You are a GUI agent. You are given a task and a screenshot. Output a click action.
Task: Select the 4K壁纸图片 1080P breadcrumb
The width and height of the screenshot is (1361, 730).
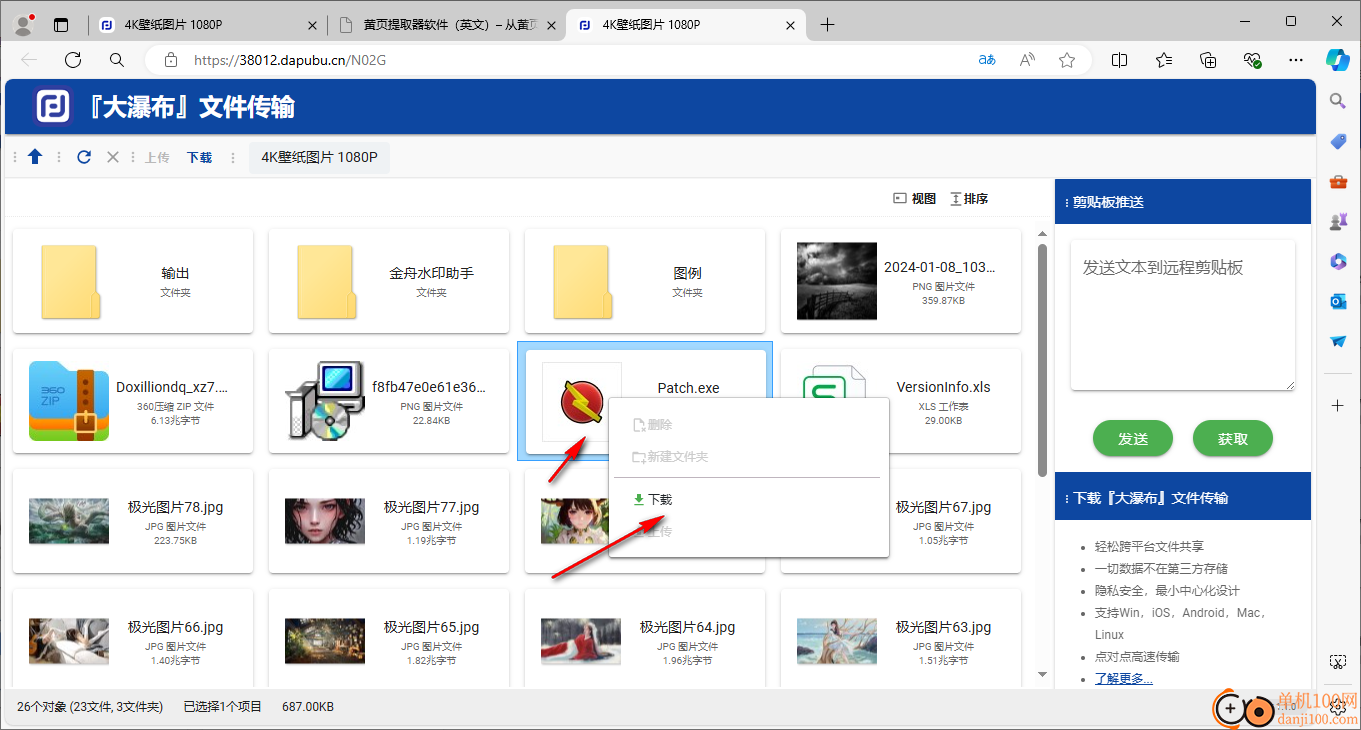tap(319, 157)
